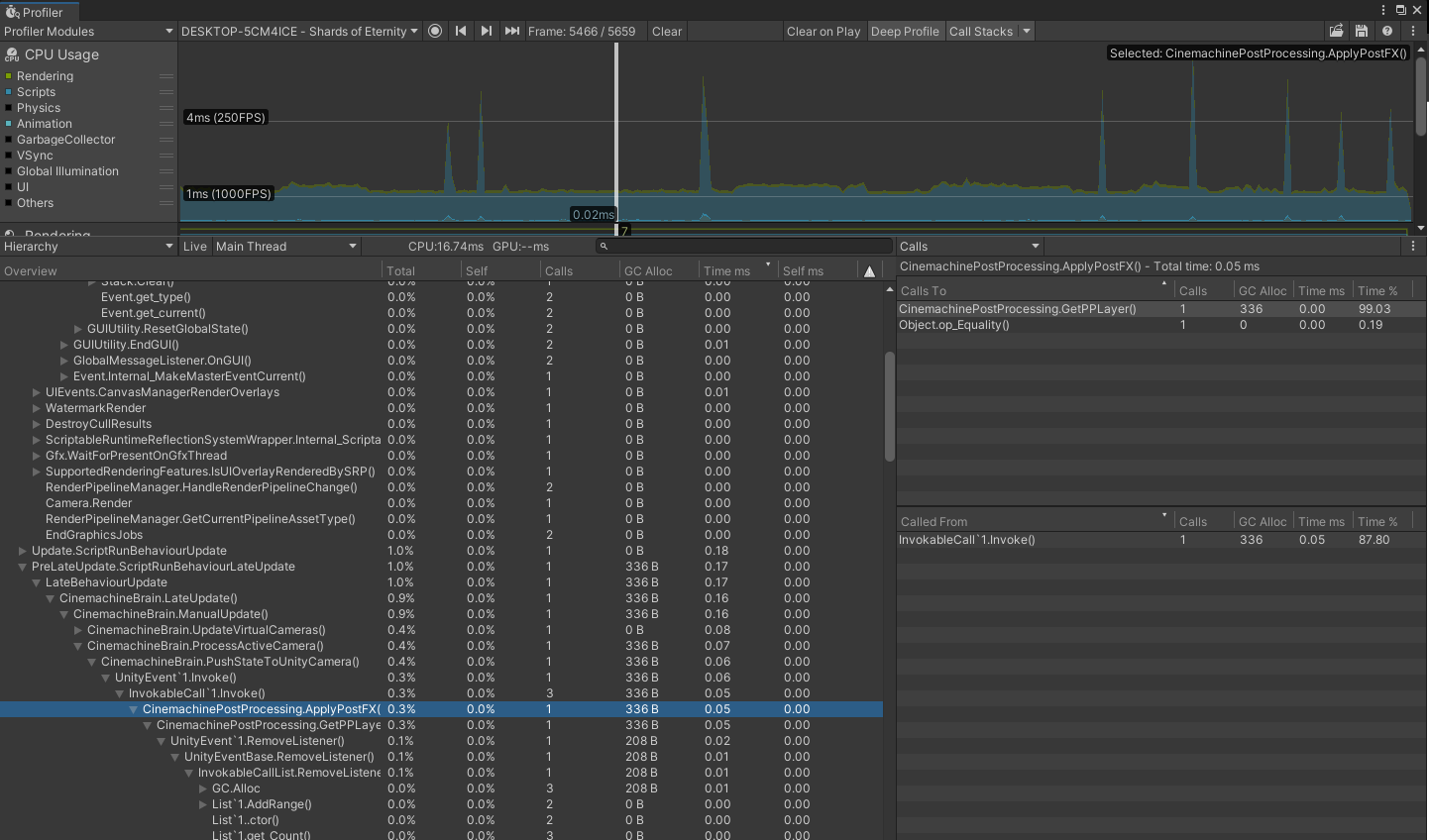Toggle the profiler record button

[x=435, y=31]
